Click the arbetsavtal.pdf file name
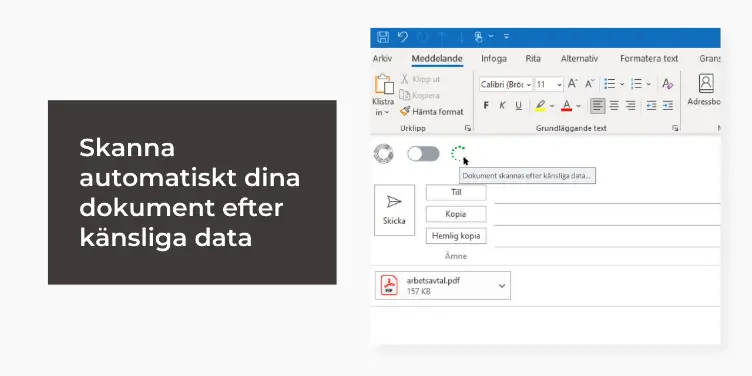The image size is (752, 376). pyautogui.click(x=433, y=281)
